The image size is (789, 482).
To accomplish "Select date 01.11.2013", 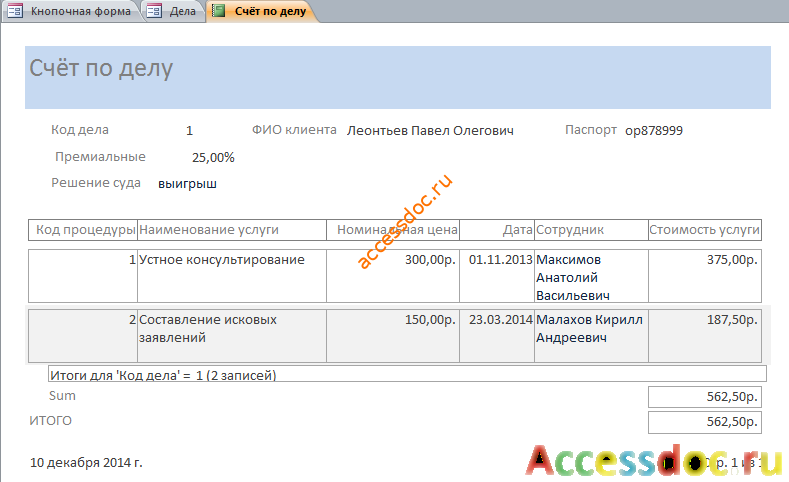I will (x=497, y=276).
